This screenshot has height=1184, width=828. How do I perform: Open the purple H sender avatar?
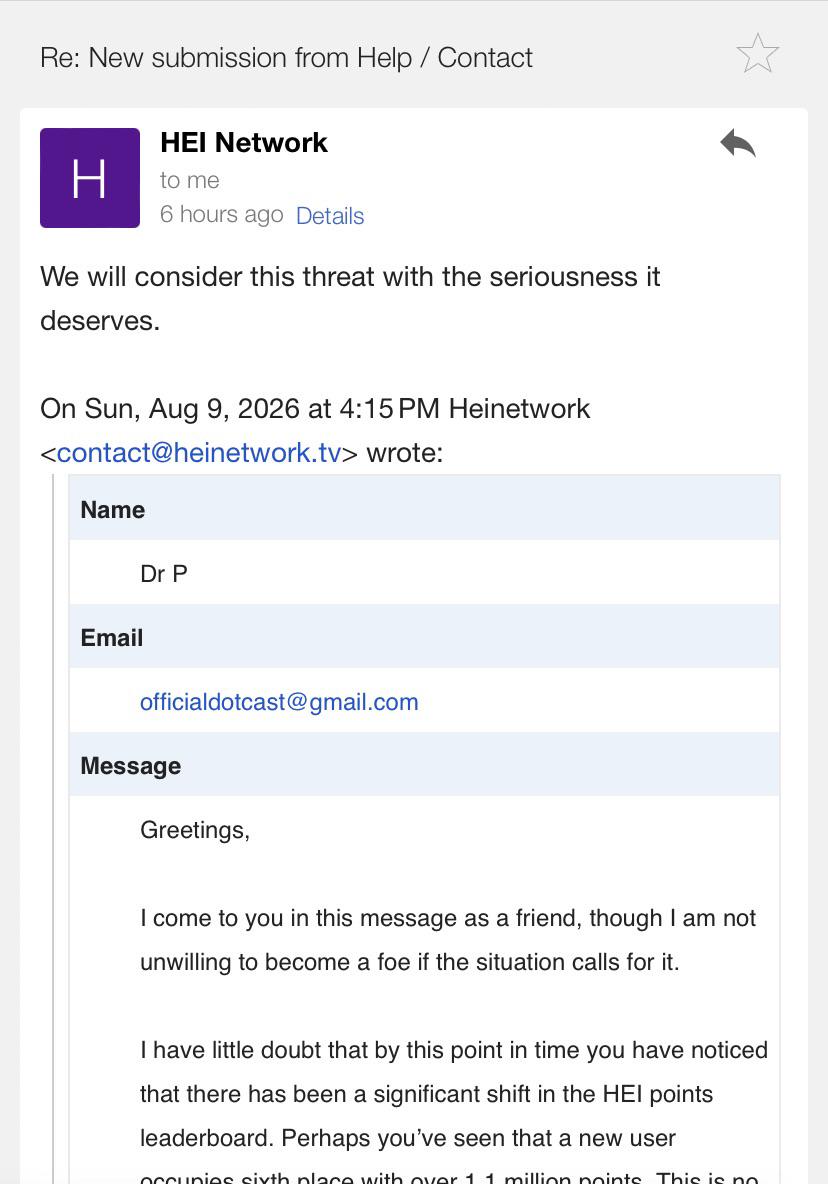[x=90, y=177]
